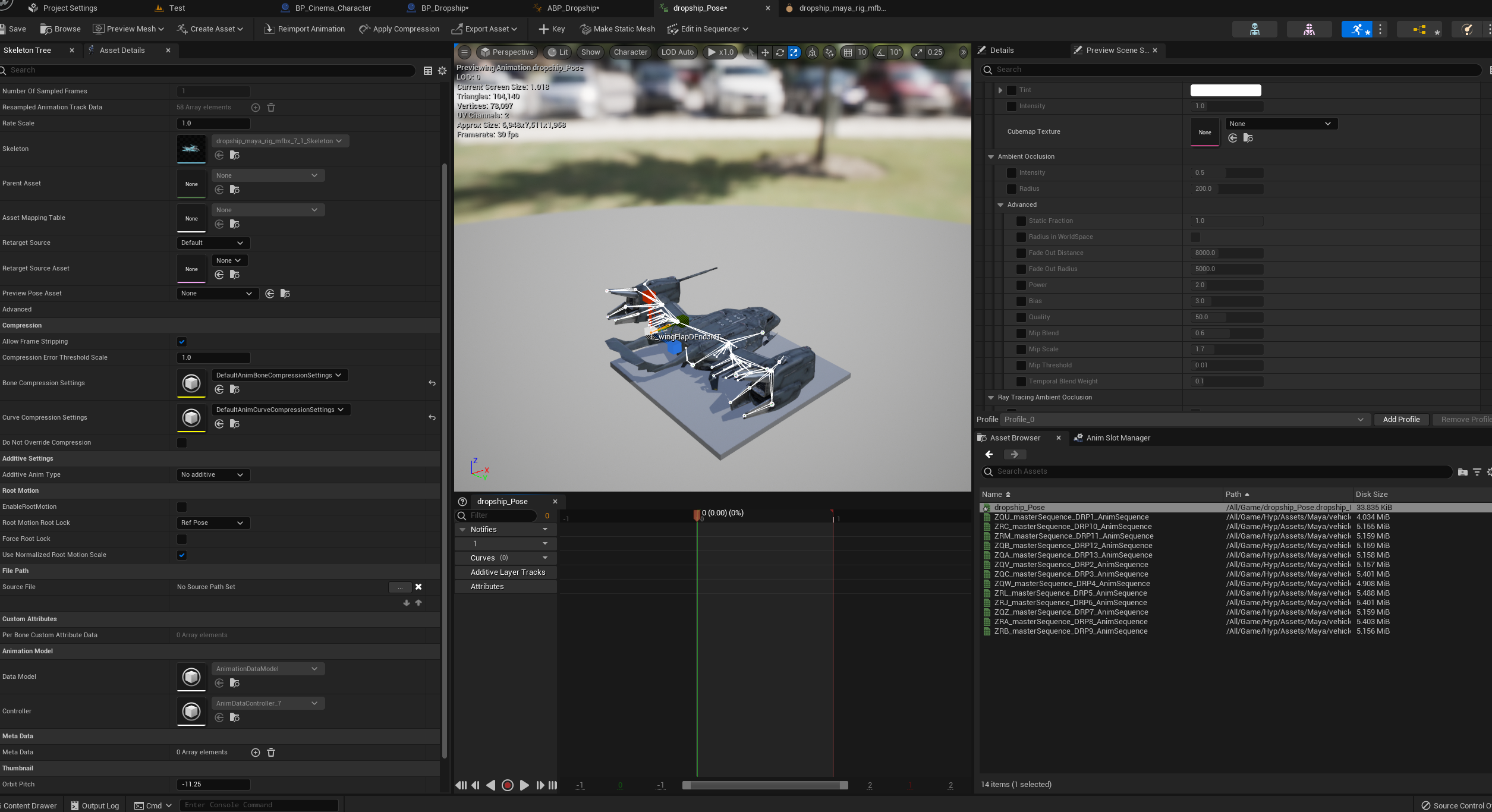Open Additive Anim Type dropdown
The height and width of the screenshot is (812, 1492).
212,475
